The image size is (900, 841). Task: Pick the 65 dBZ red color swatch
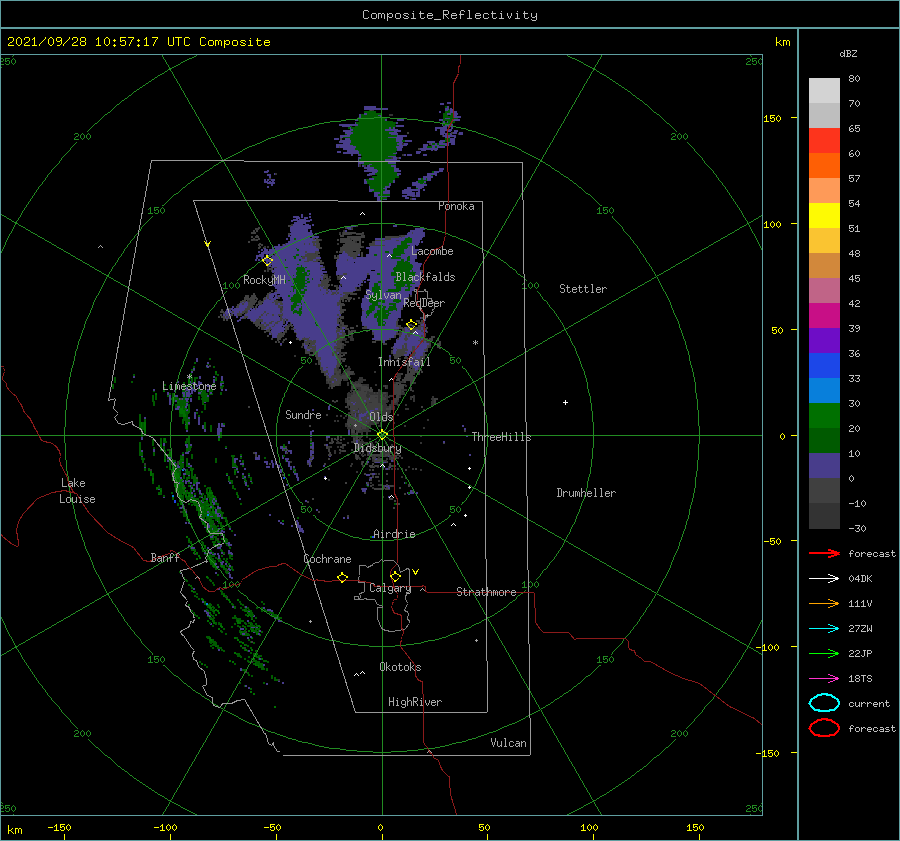pos(824,140)
